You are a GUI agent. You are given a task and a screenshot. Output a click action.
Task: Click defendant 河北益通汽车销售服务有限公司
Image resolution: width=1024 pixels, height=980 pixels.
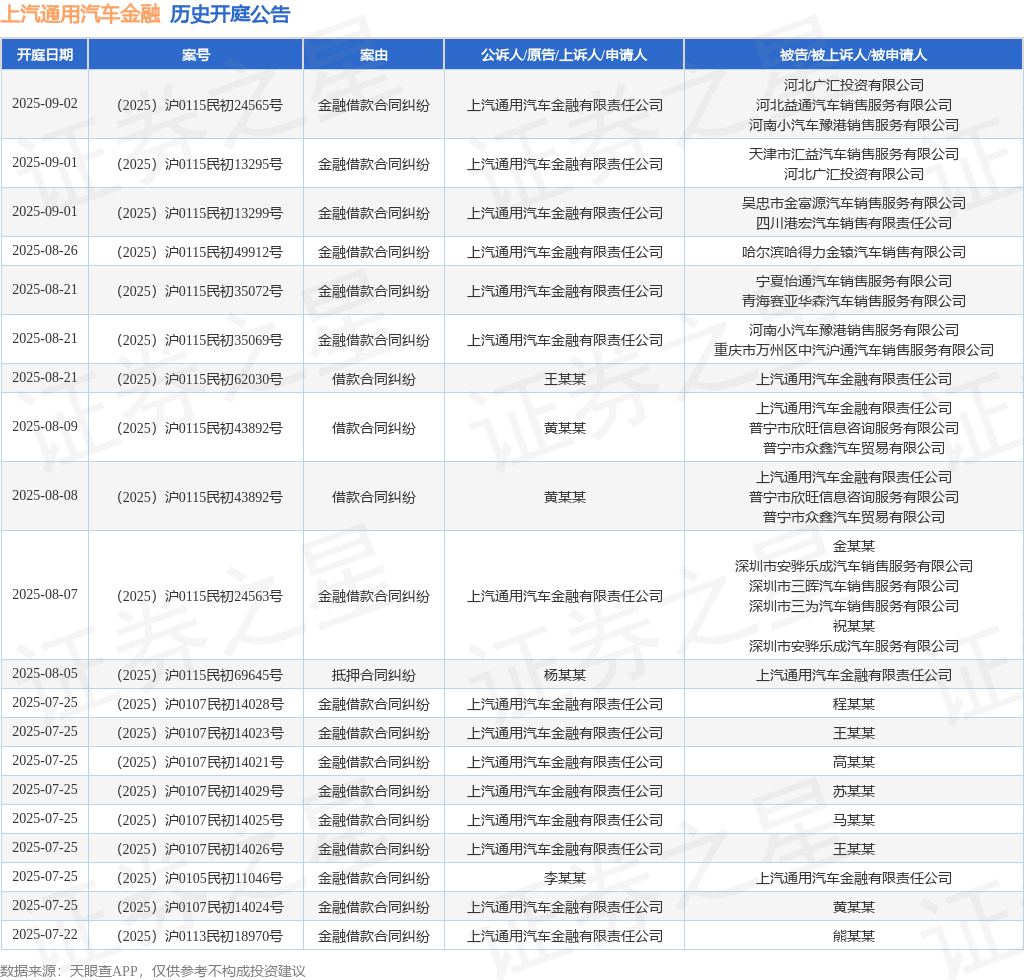tap(854, 105)
